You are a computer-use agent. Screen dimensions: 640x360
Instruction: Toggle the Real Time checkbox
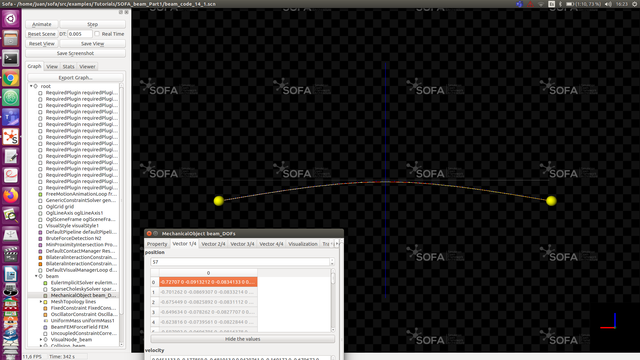[x=97, y=34]
